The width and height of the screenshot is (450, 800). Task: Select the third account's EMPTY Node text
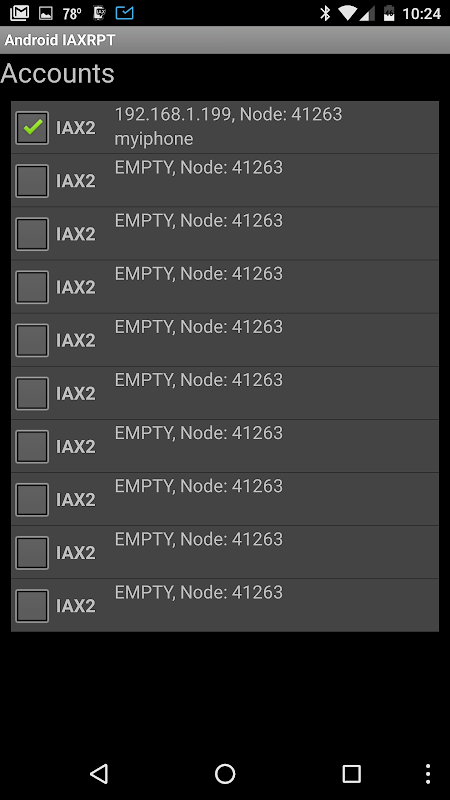coord(198,220)
